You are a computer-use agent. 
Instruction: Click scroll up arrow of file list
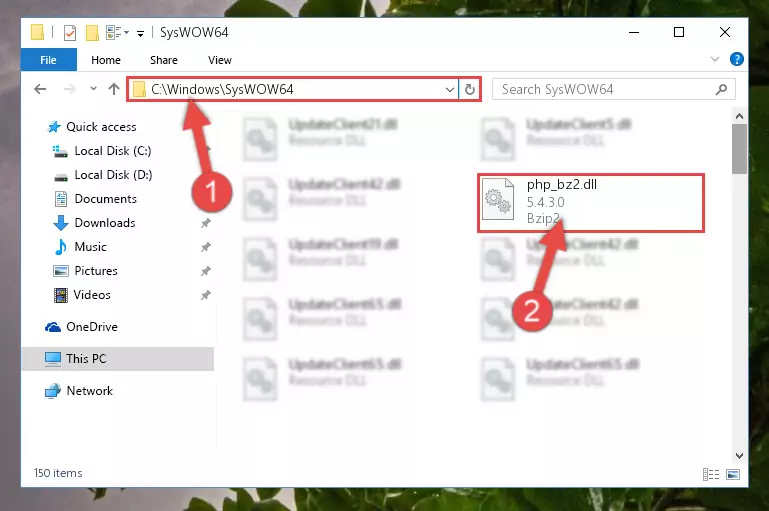pos(739,116)
